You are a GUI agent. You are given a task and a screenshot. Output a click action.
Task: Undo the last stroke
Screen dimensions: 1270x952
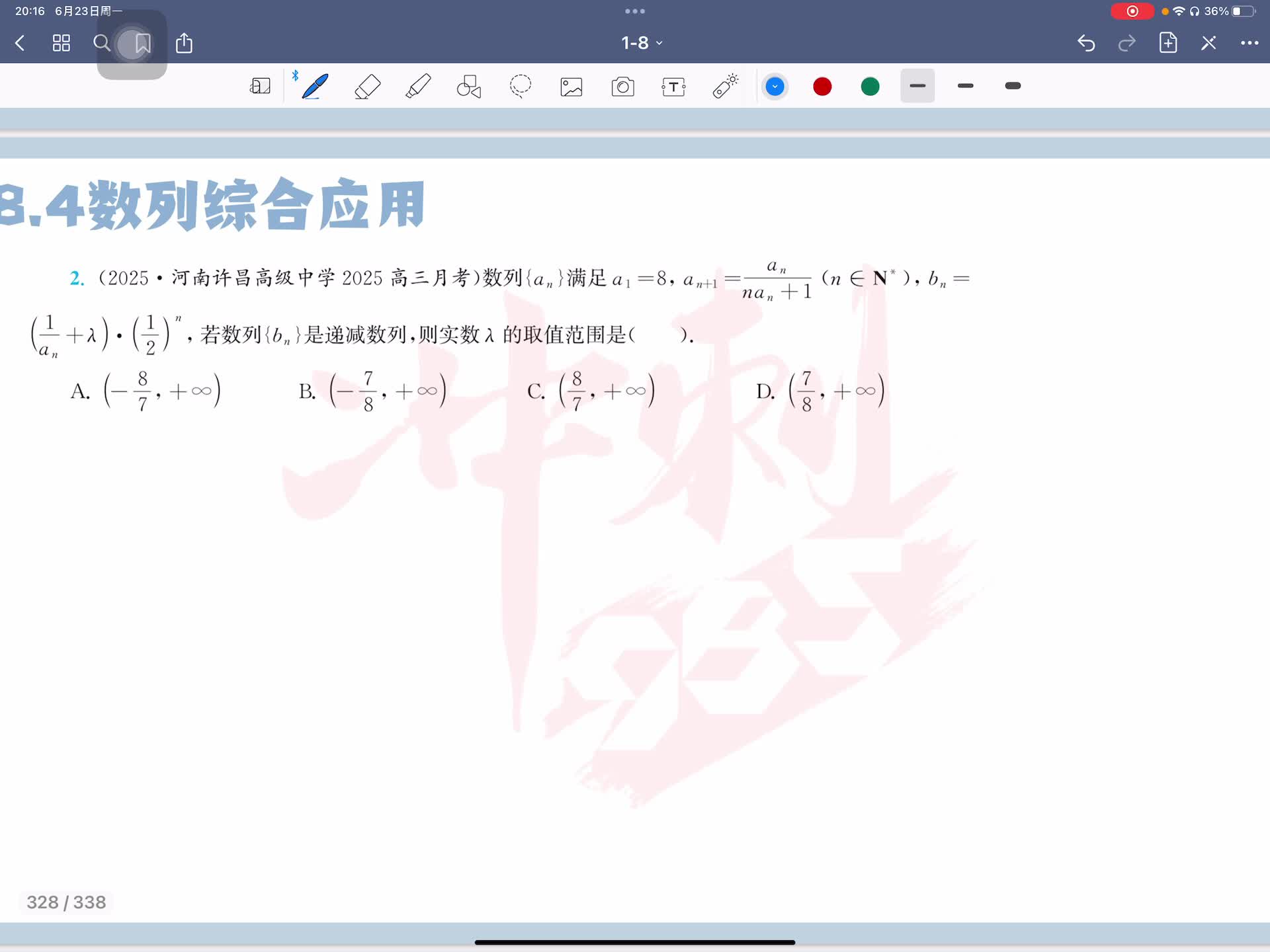pos(1086,44)
